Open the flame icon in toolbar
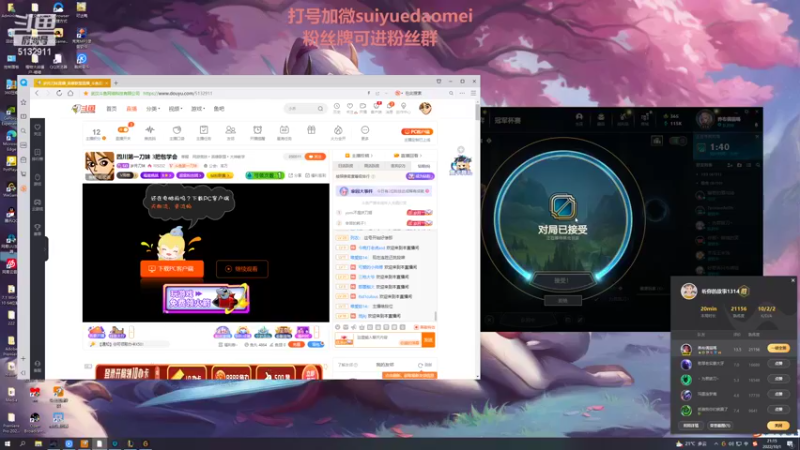This screenshot has height=450, width=800. click(x=338, y=131)
